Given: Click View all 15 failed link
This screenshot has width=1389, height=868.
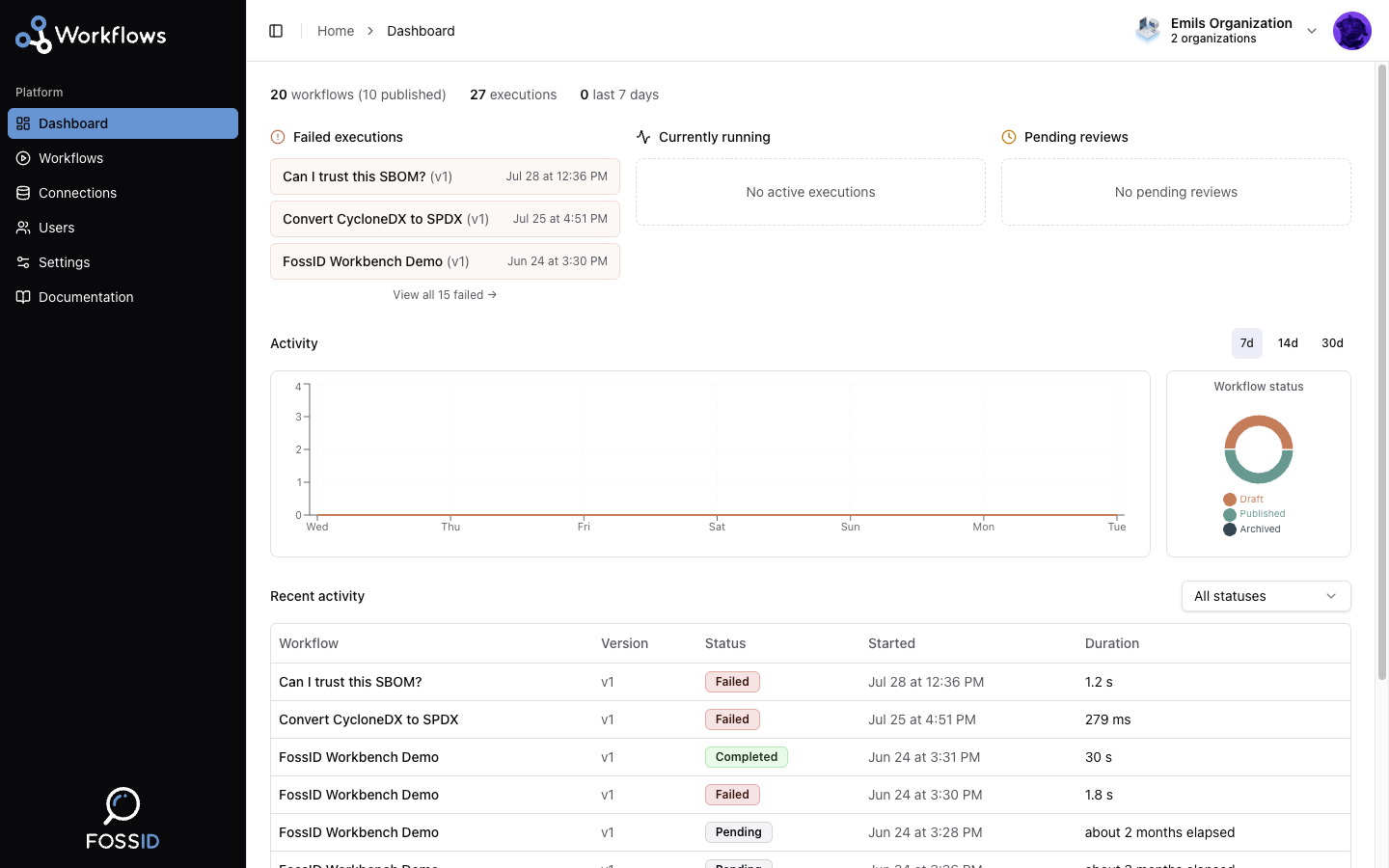Looking at the screenshot, I should coord(445,295).
